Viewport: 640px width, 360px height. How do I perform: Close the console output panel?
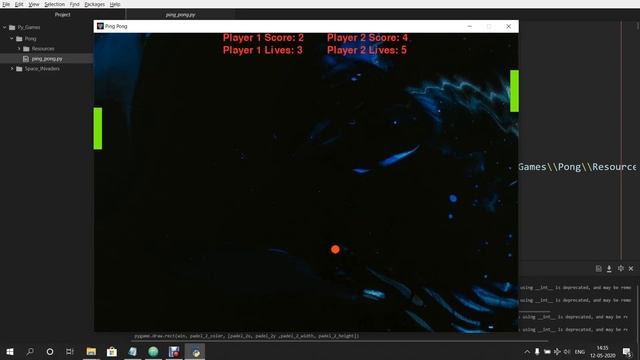(x=631, y=269)
